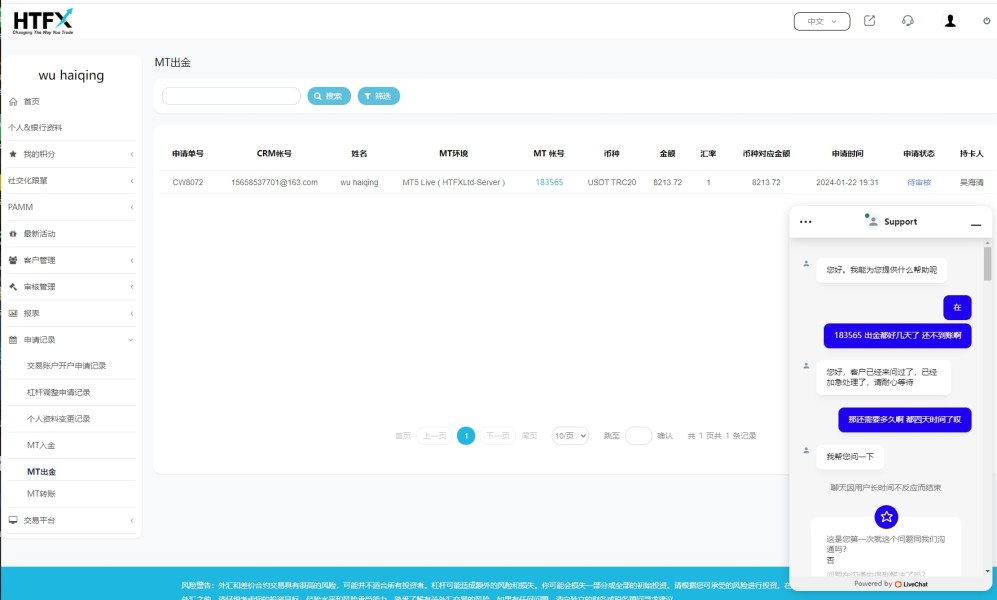This screenshot has height=600, width=997.
Task: Click 尾页 last page link
Action: point(530,436)
